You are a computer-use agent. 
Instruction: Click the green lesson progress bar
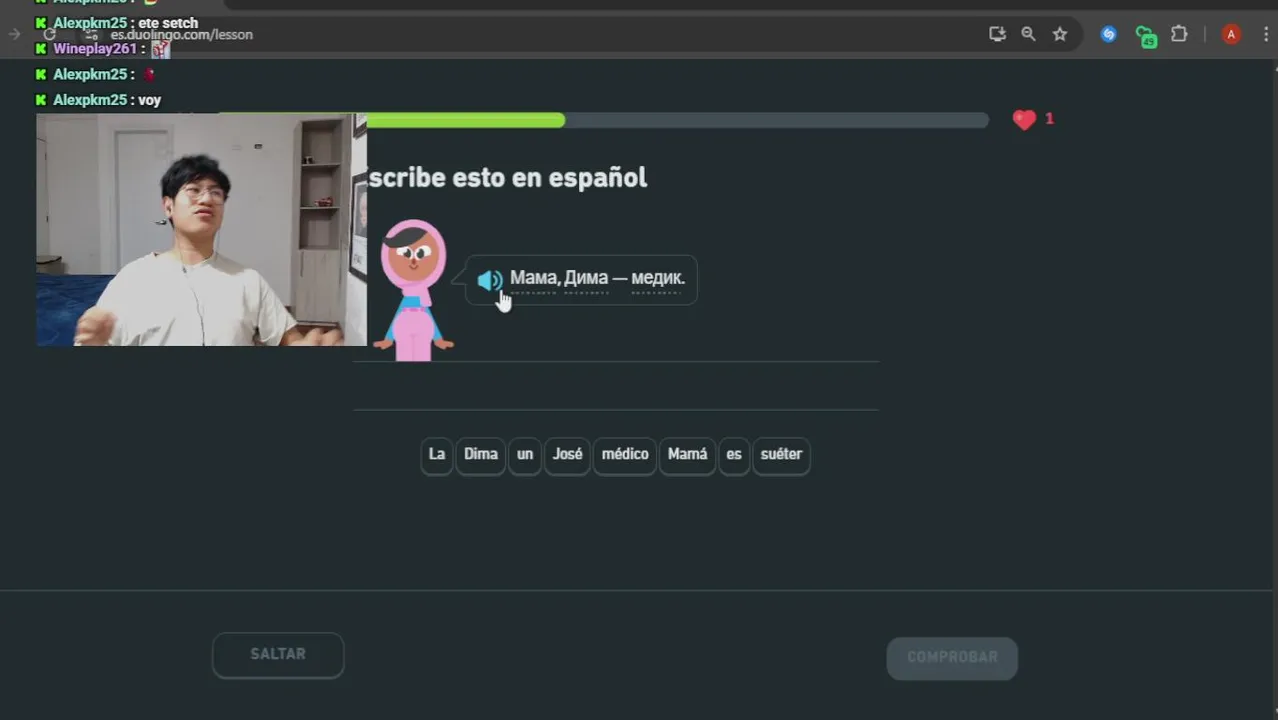[465, 120]
